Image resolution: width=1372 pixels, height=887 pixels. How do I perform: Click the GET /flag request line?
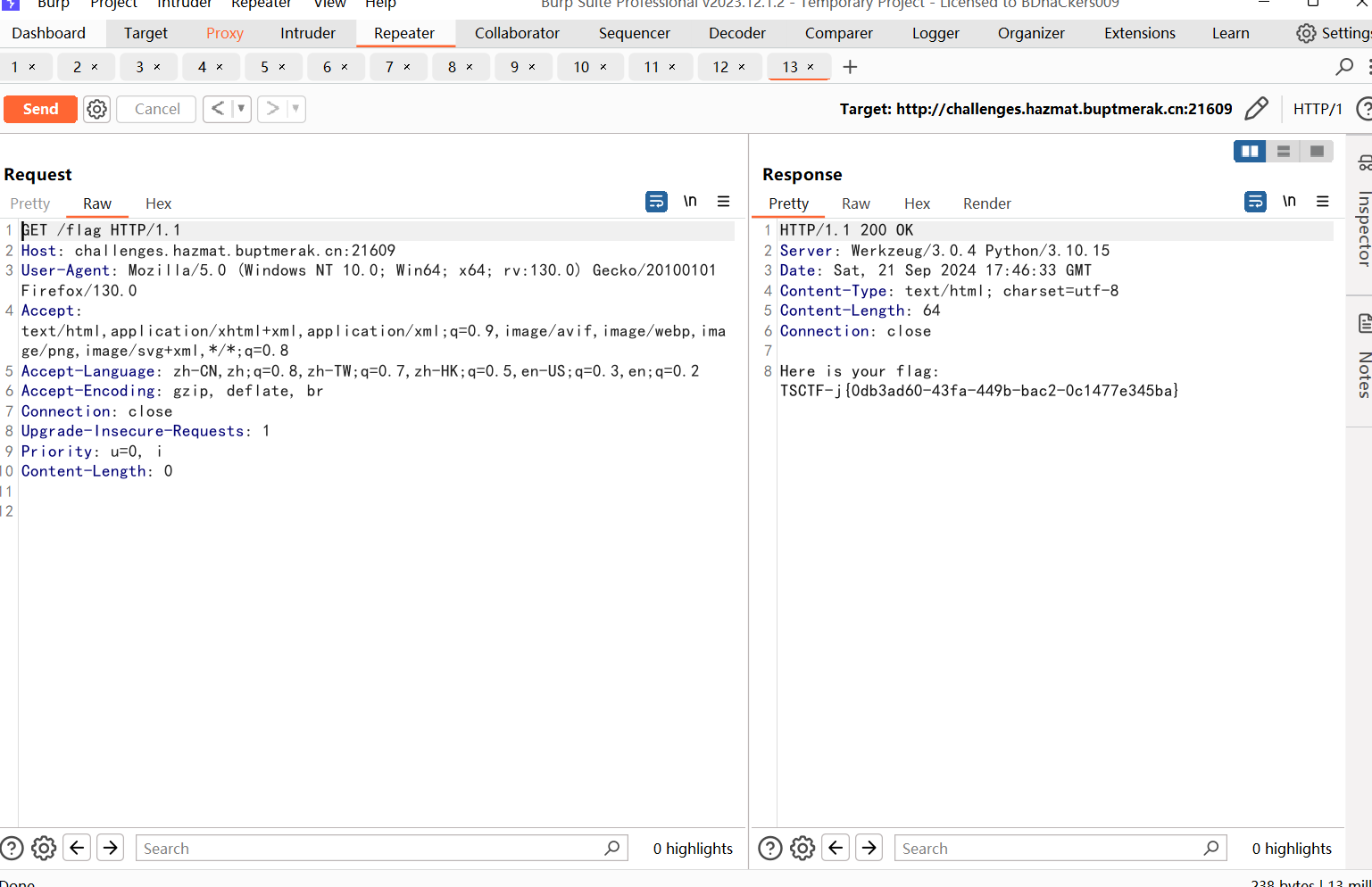pos(101,230)
